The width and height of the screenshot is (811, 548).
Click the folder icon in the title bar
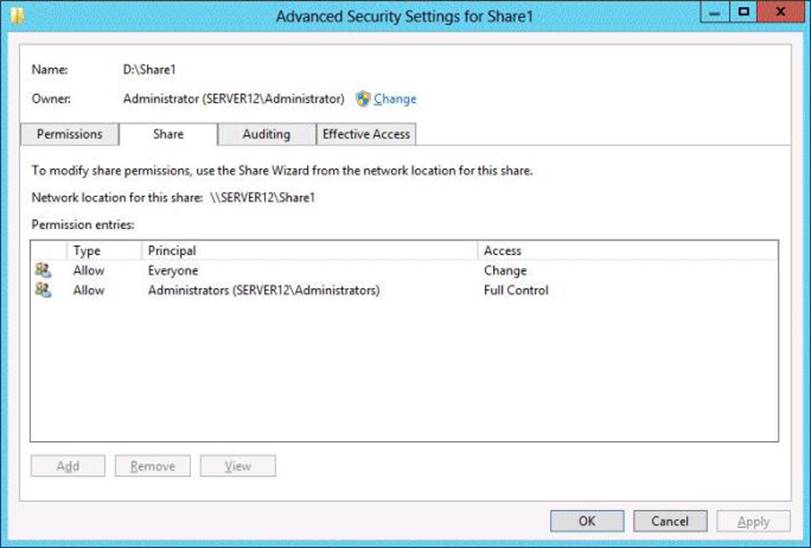pyautogui.click(x=16, y=15)
